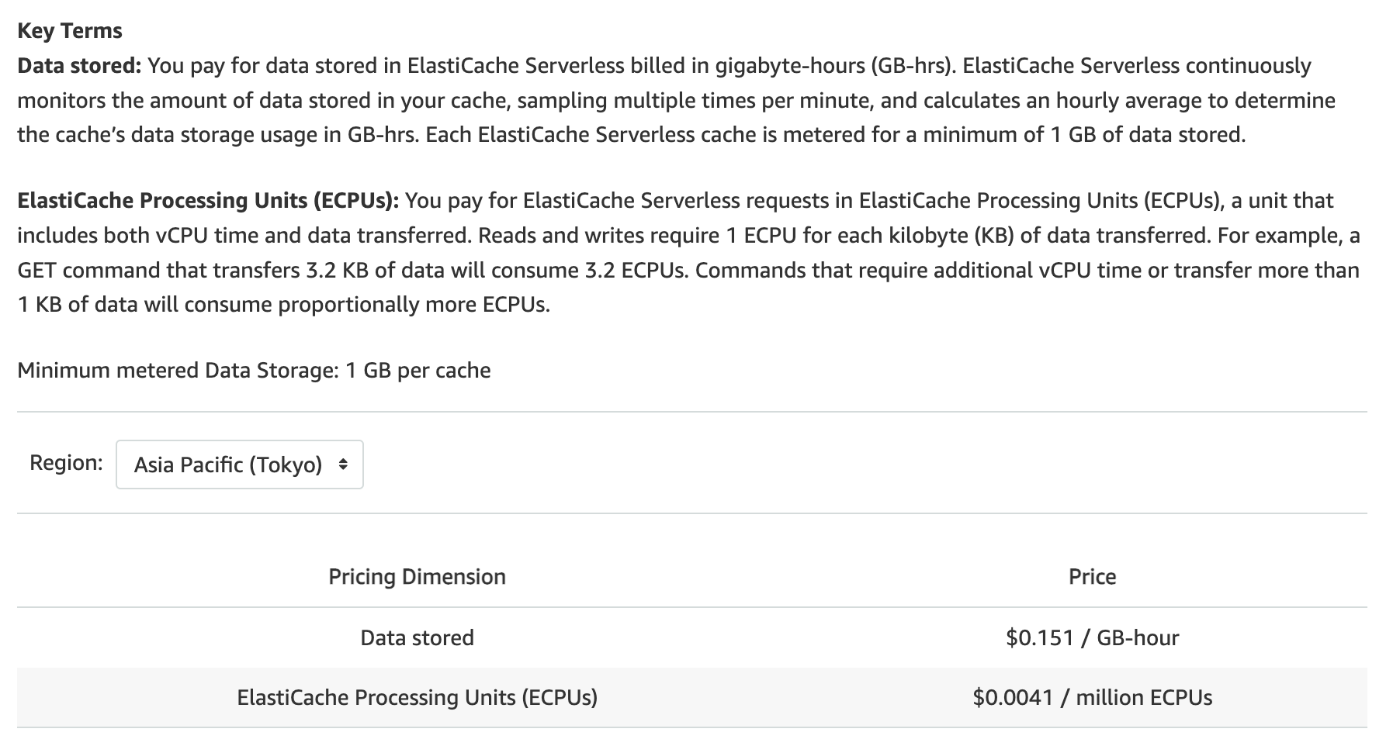Click the text 'Asia Pacific (Tokyo)' in the selector

point(228,465)
